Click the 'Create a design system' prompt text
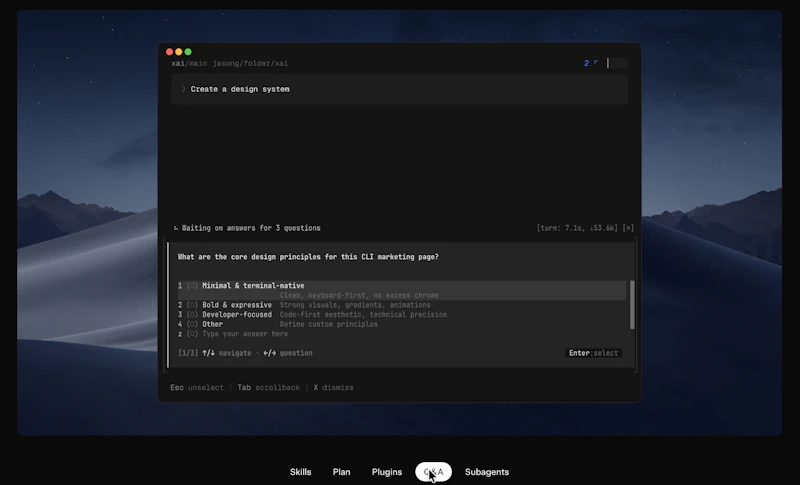Viewport: 800px width, 485px height. coord(240,89)
